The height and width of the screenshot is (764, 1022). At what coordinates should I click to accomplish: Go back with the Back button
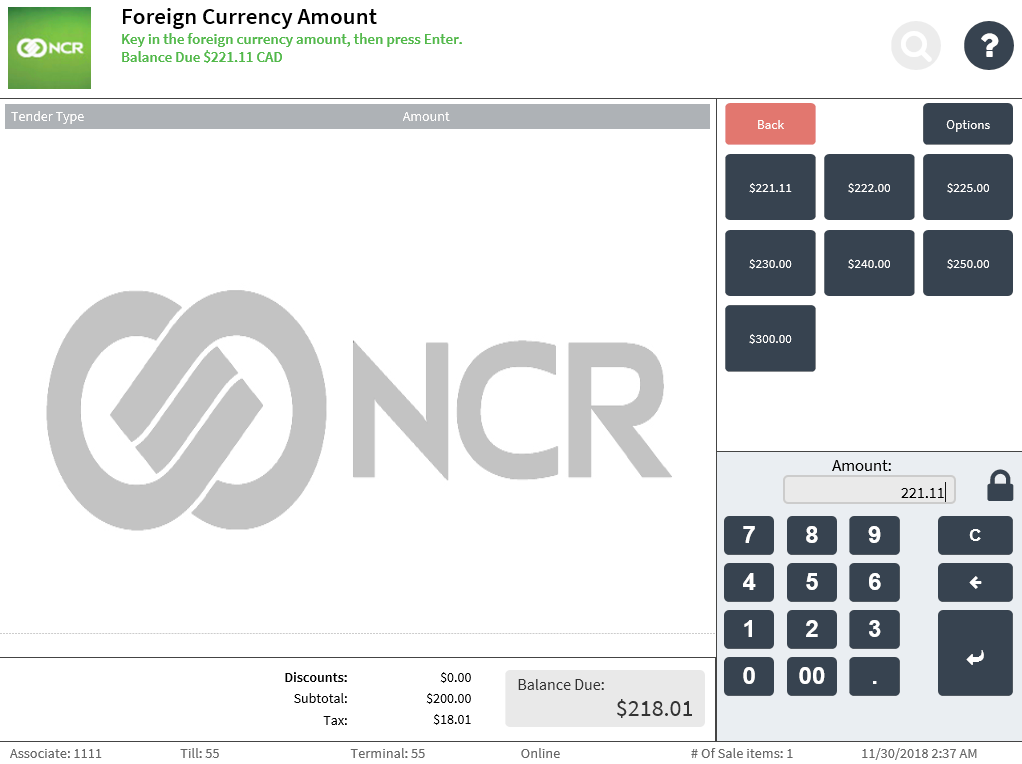coord(770,124)
